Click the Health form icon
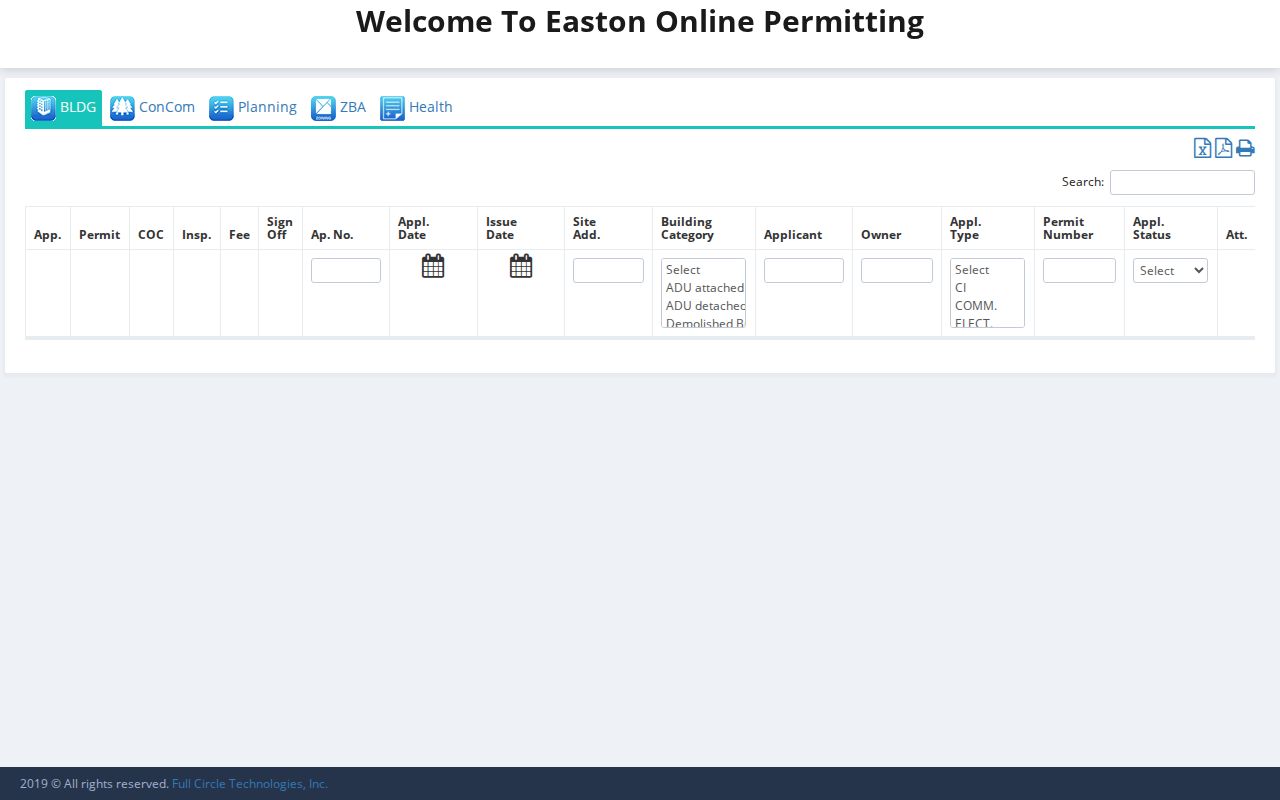 (392, 108)
